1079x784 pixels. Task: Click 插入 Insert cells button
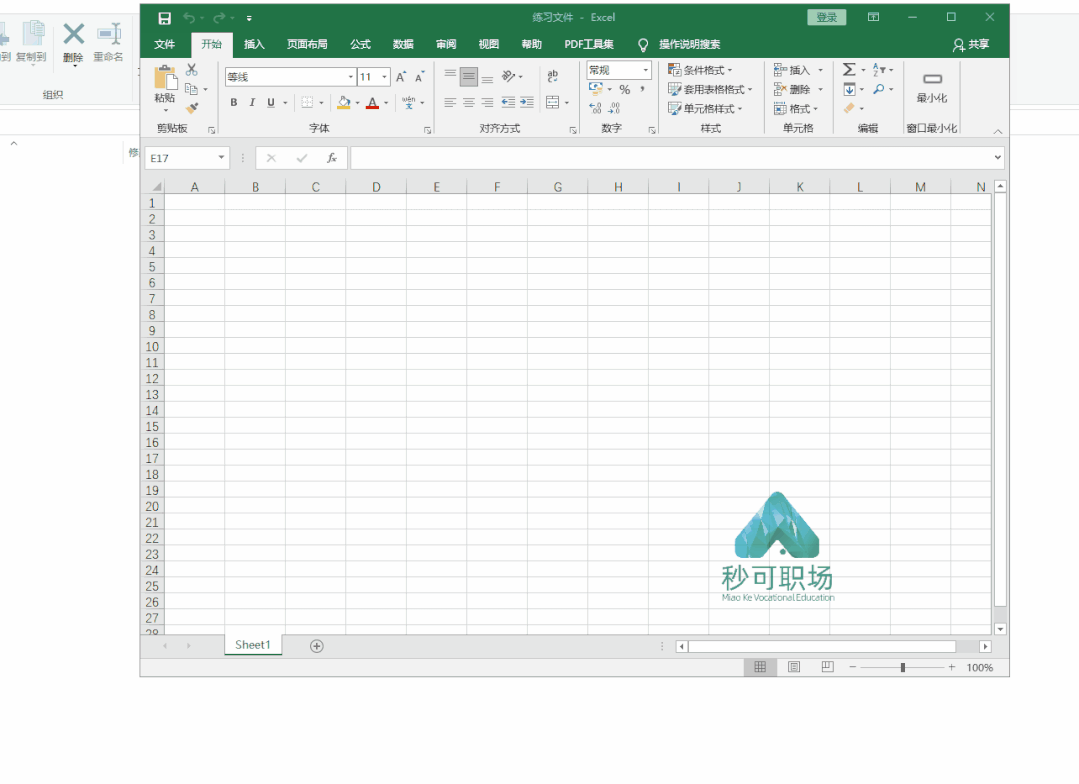coord(798,70)
